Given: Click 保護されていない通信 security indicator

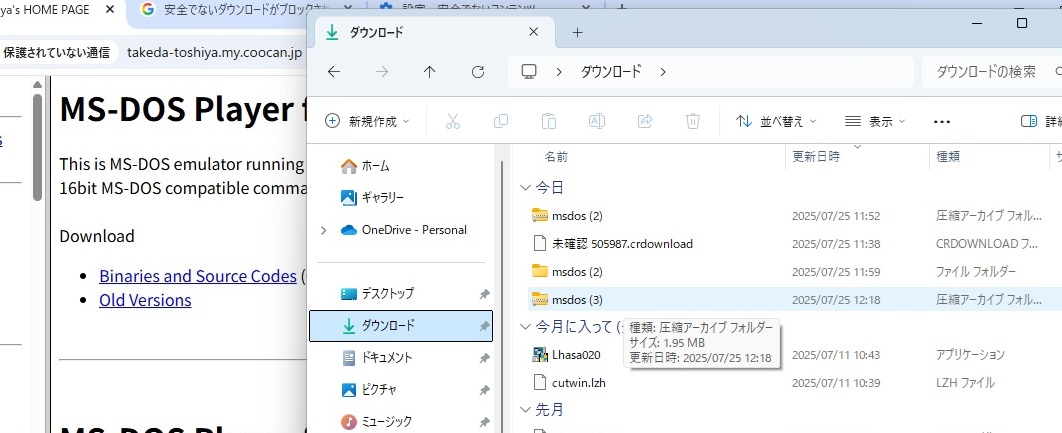Looking at the screenshot, I should pyautogui.click(x=57, y=52).
